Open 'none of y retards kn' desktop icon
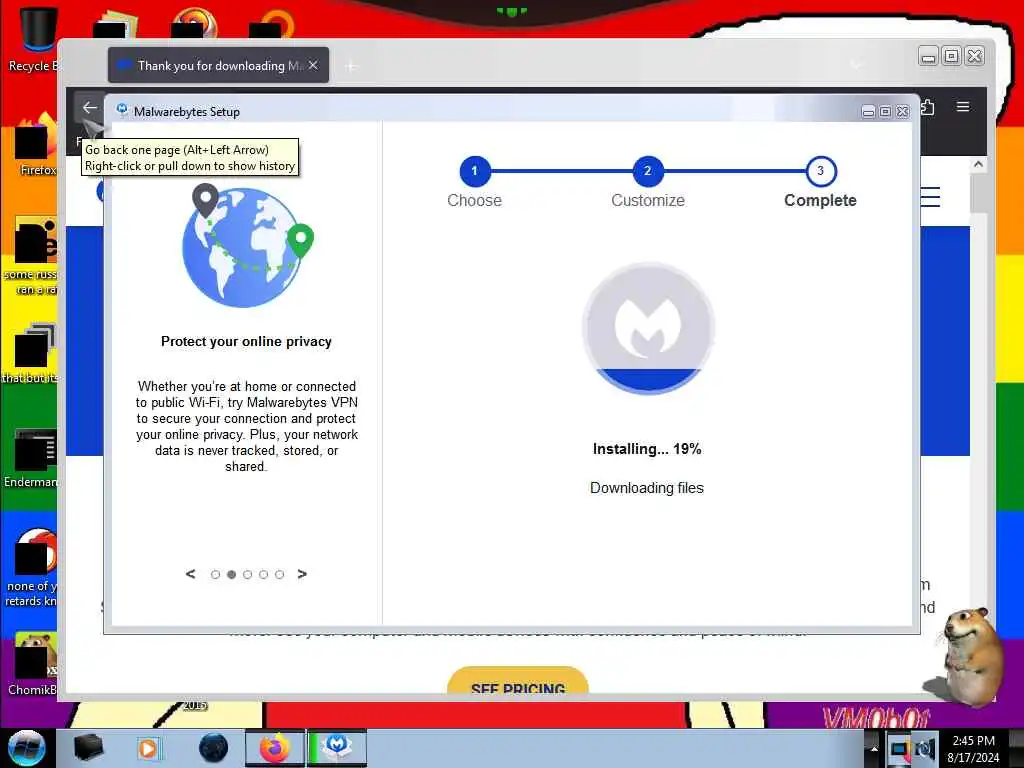 tap(31, 567)
